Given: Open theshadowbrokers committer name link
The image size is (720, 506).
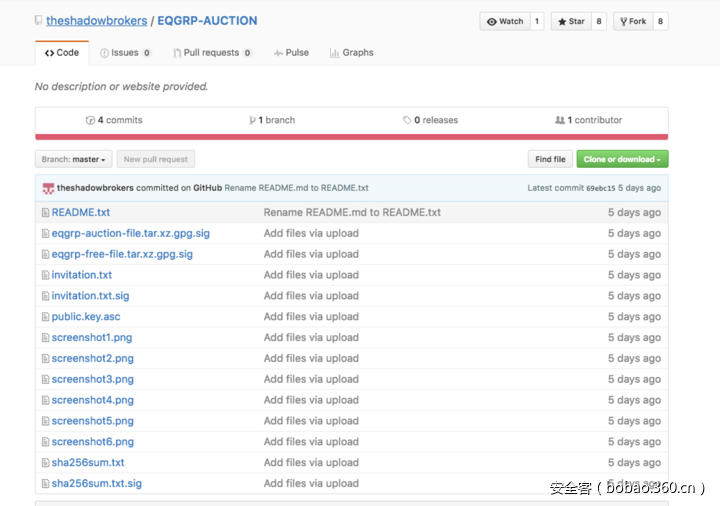Looking at the screenshot, I should [95, 188].
